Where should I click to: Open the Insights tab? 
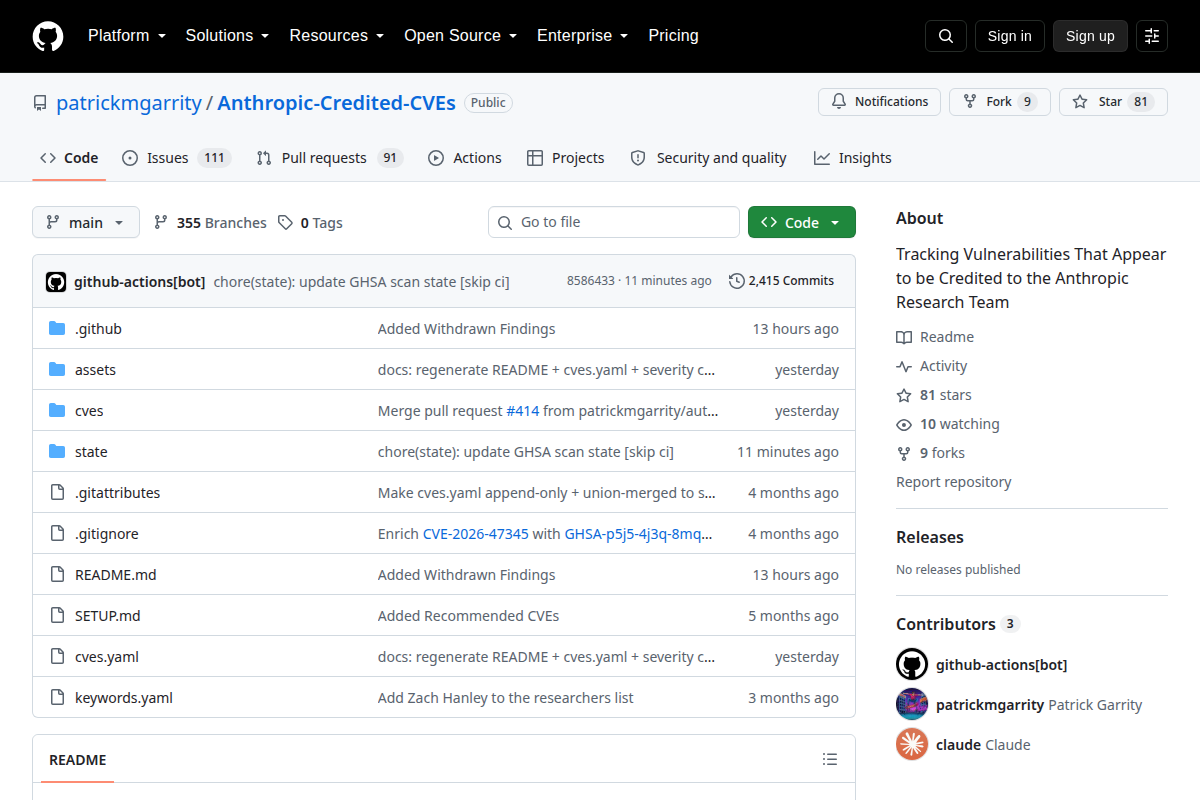point(853,158)
